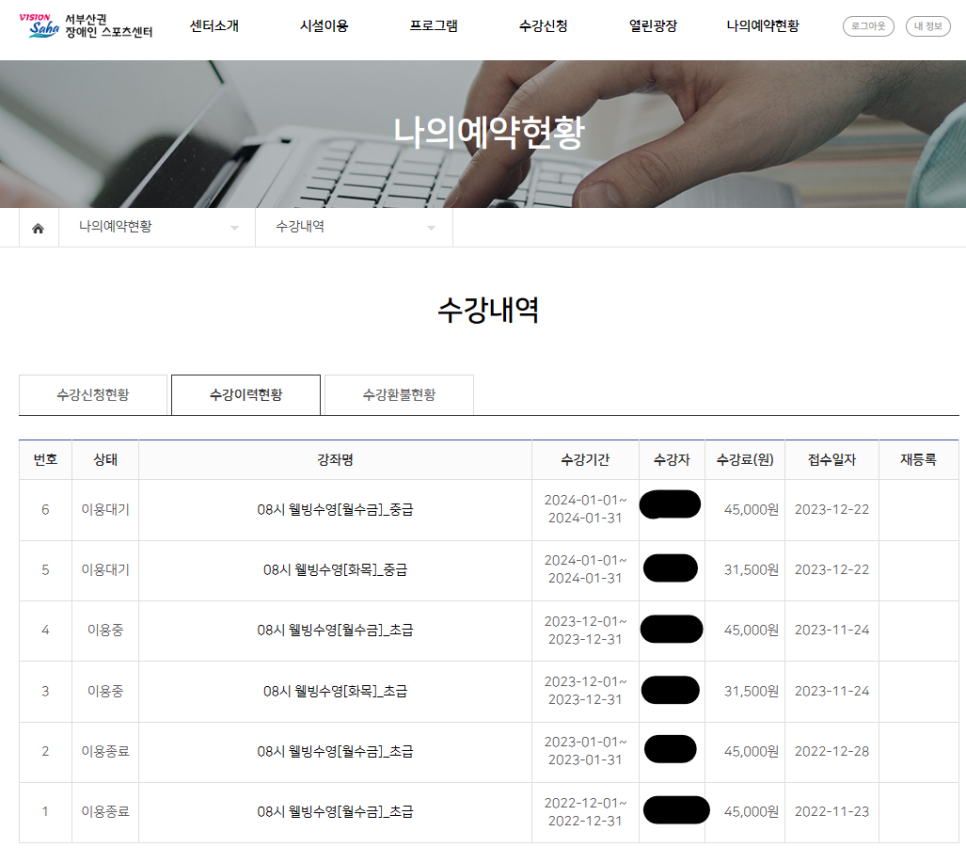Select course 08시 웰빙수영[월수금]_초급 in row 1
This screenshot has height=863, width=966.
[x=335, y=812]
